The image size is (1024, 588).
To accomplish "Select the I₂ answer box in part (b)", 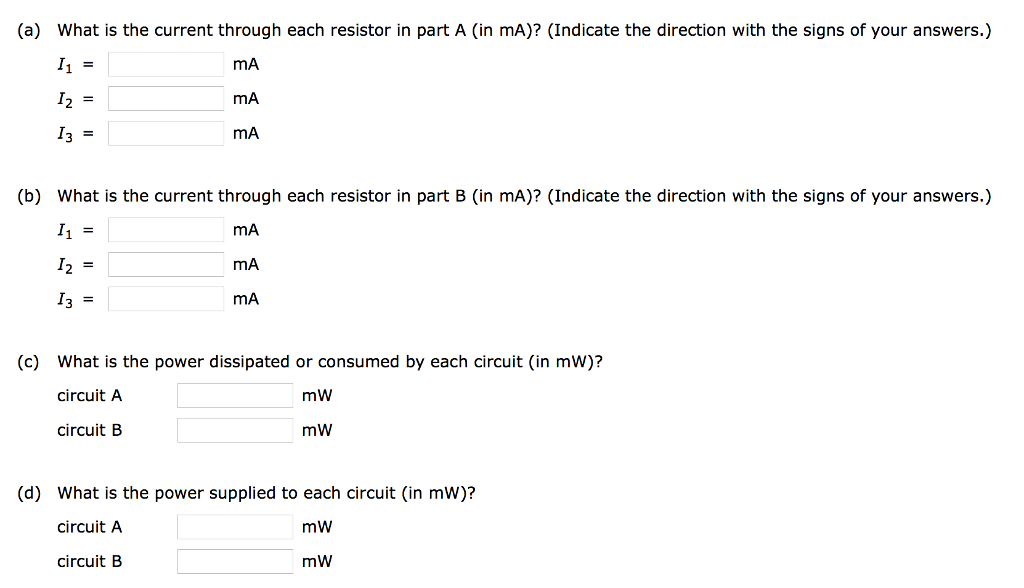I will [165, 264].
